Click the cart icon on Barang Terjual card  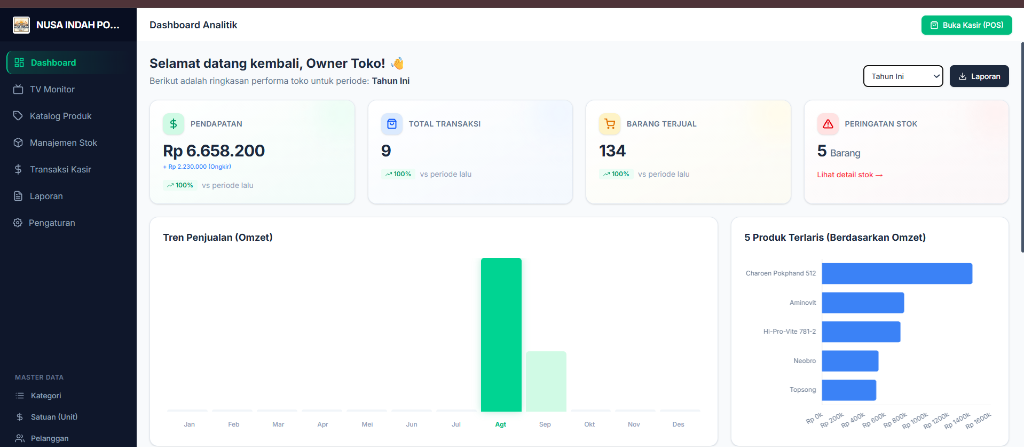610,124
